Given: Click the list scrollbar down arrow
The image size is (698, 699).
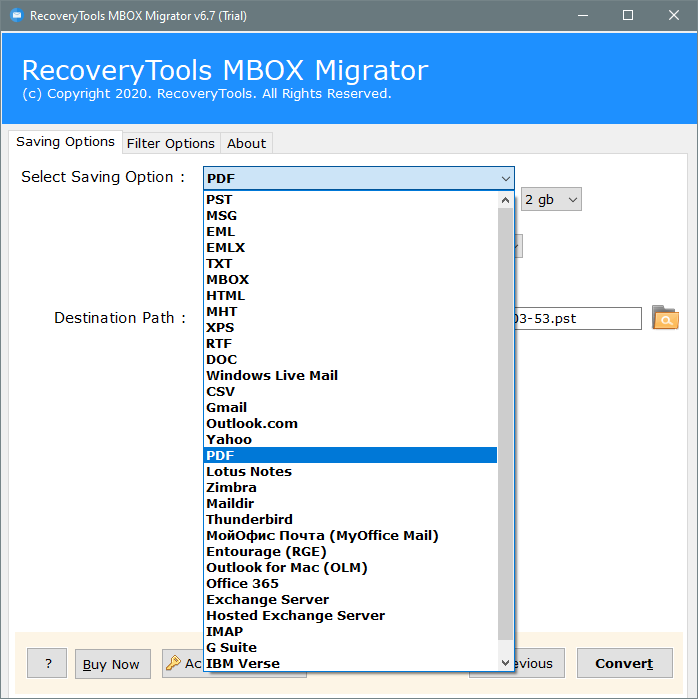Looking at the screenshot, I should click(x=505, y=663).
